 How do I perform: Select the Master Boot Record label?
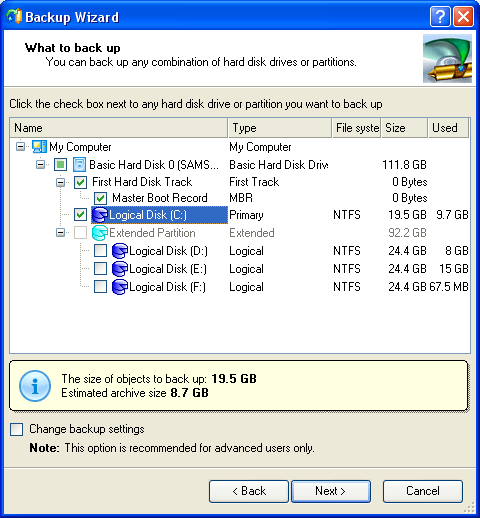[x=160, y=198]
